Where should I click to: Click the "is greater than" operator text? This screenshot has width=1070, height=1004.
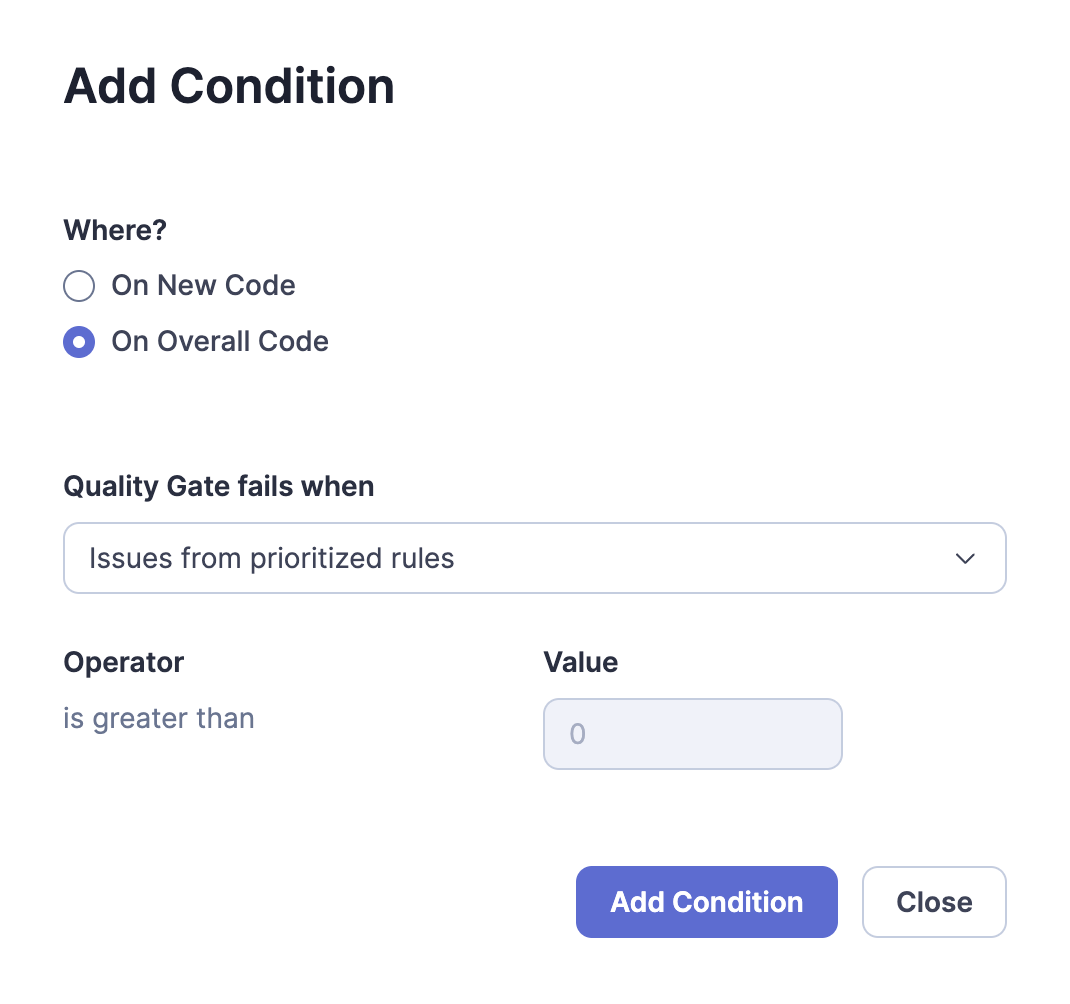159,718
